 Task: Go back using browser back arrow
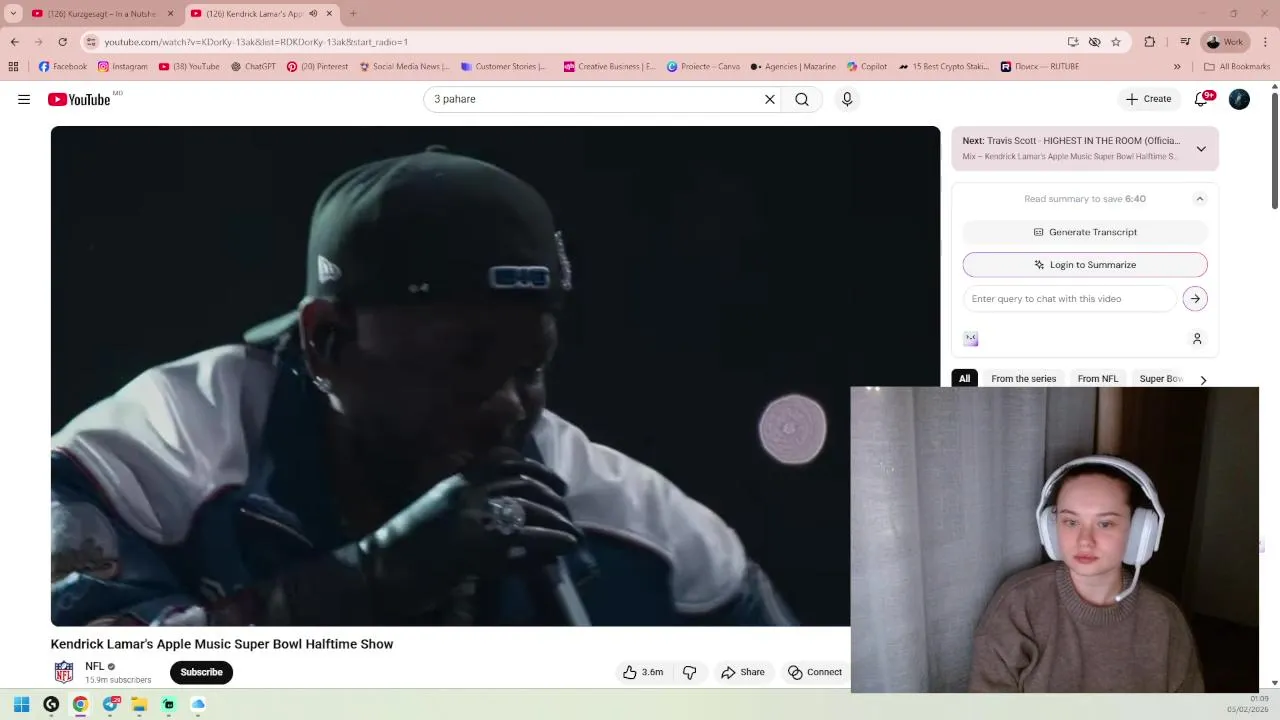[14, 42]
